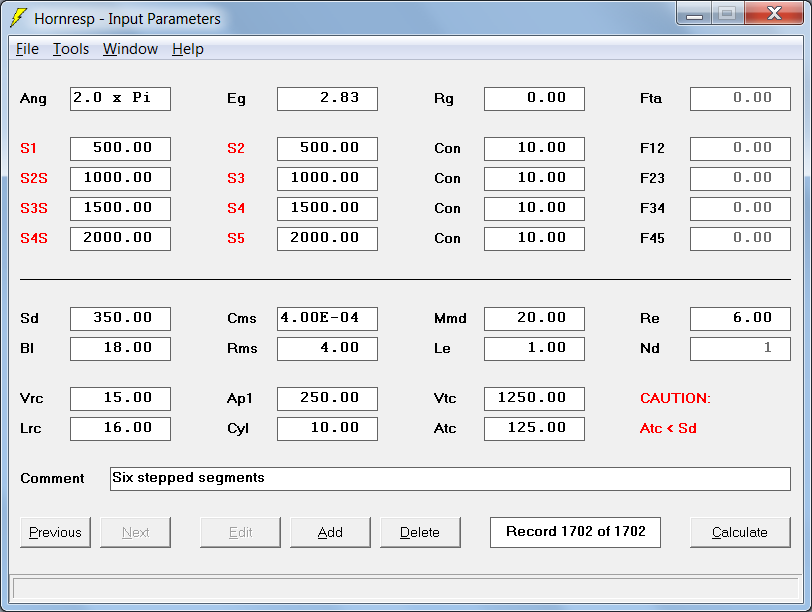The height and width of the screenshot is (612, 812).
Task: Click the red S5 label
Action: (x=236, y=239)
